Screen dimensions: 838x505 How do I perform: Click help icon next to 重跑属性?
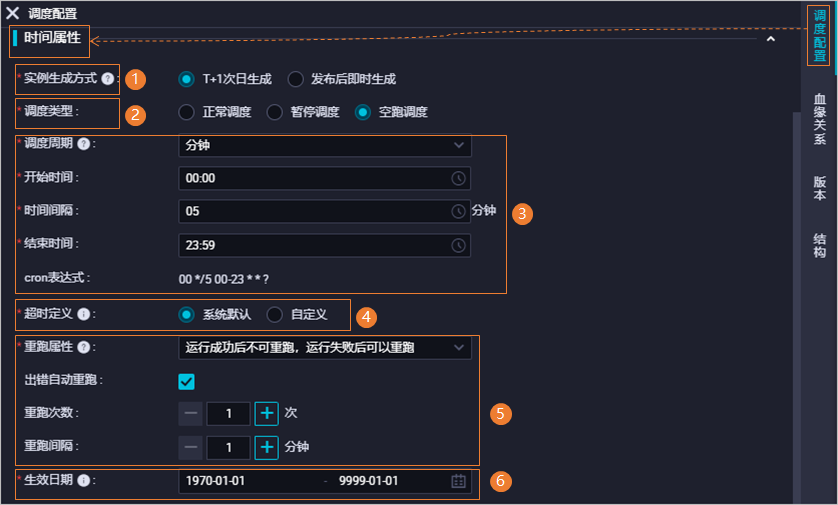pos(83,347)
